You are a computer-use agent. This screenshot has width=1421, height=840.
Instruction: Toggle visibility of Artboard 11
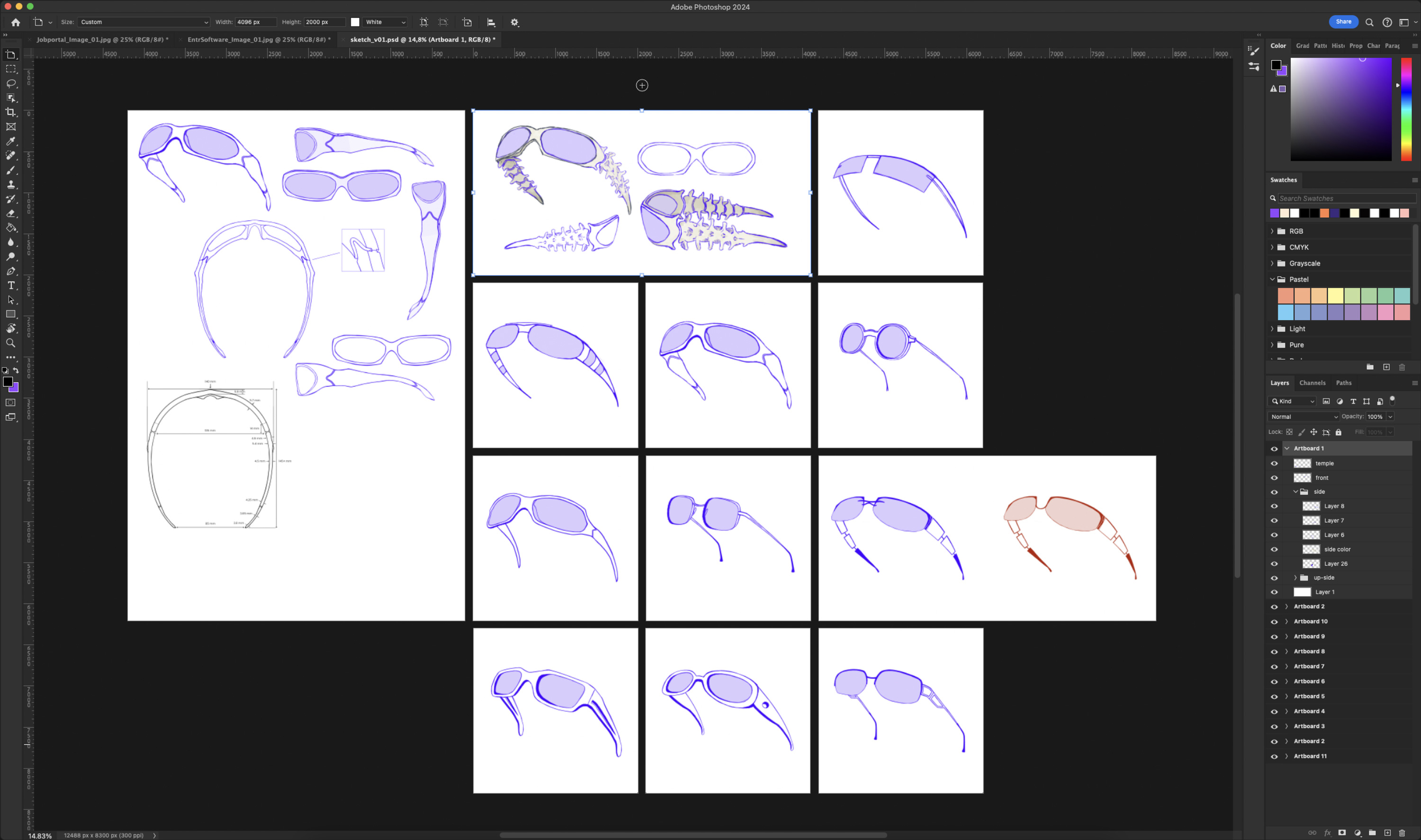(1274, 756)
